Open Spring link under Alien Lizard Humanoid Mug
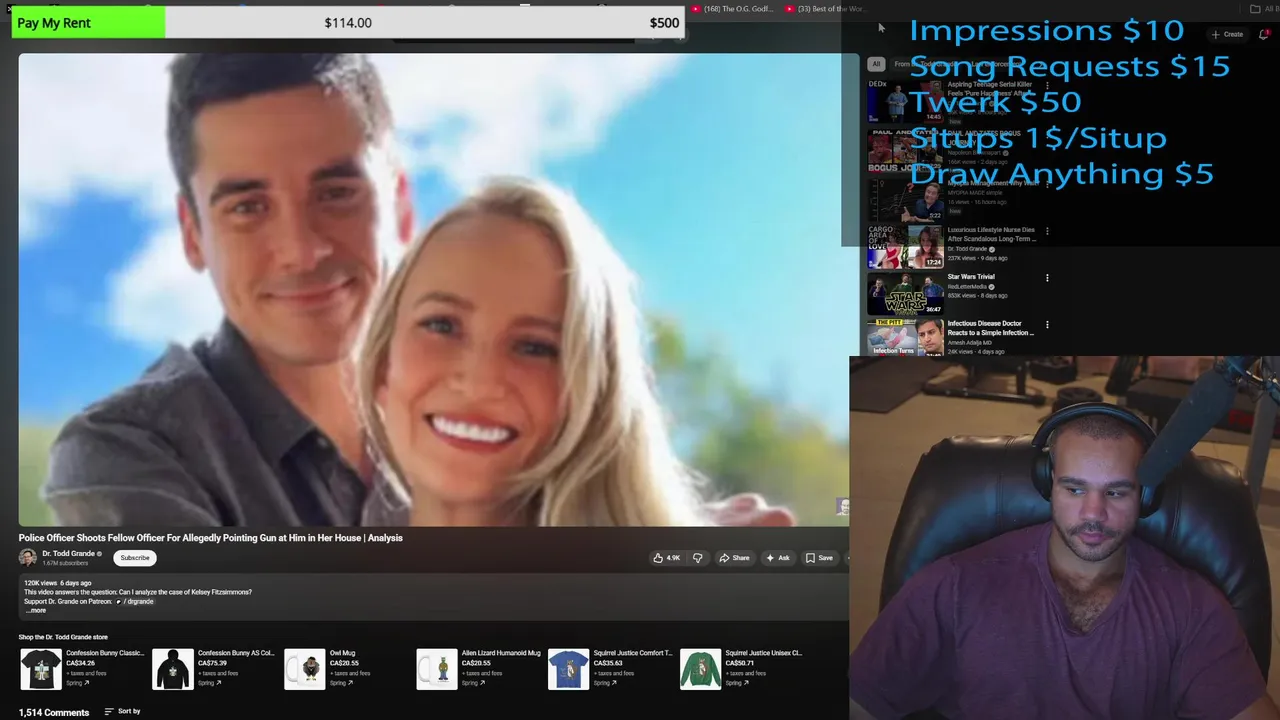 pos(473,683)
